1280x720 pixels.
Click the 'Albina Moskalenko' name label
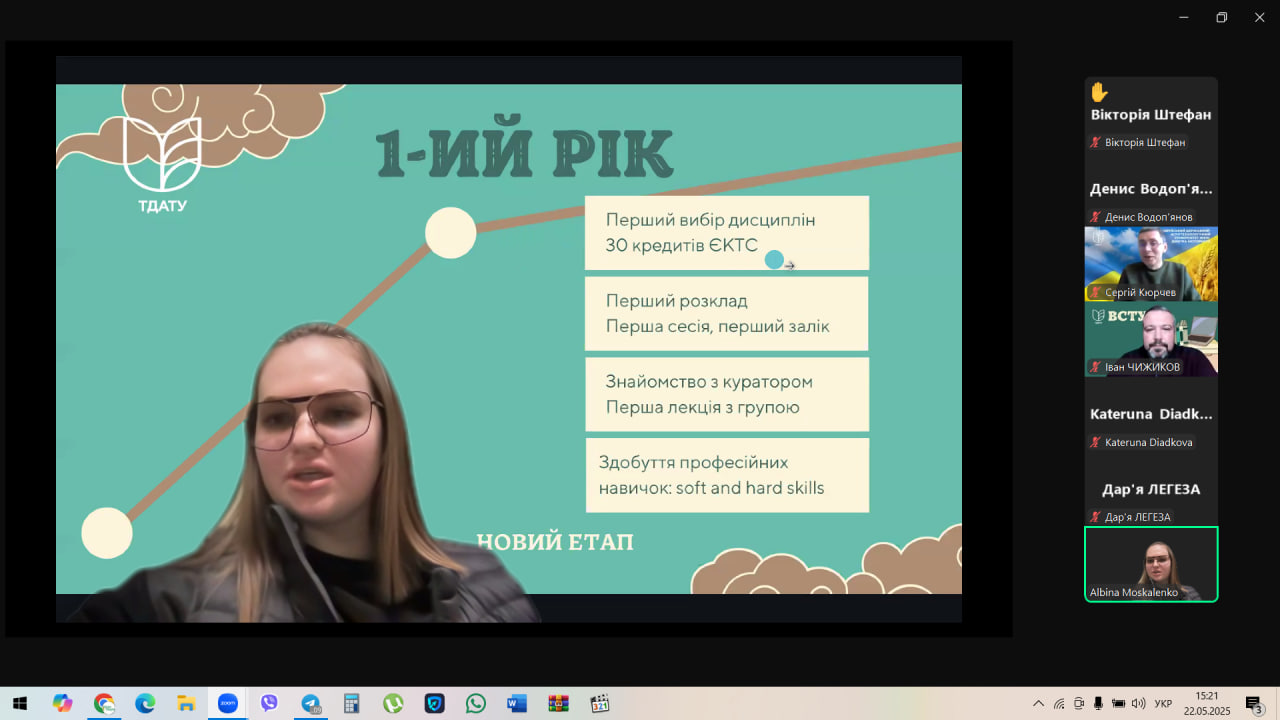1134,592
